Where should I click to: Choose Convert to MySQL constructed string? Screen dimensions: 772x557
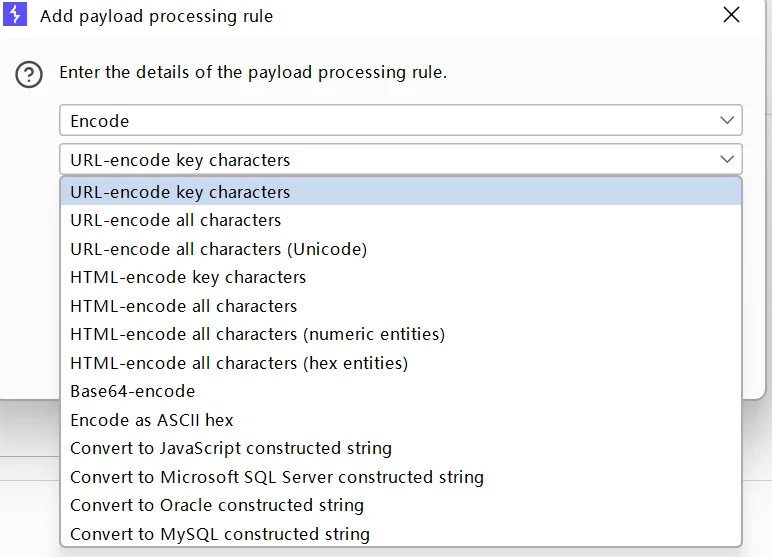[x=220, y=534]
